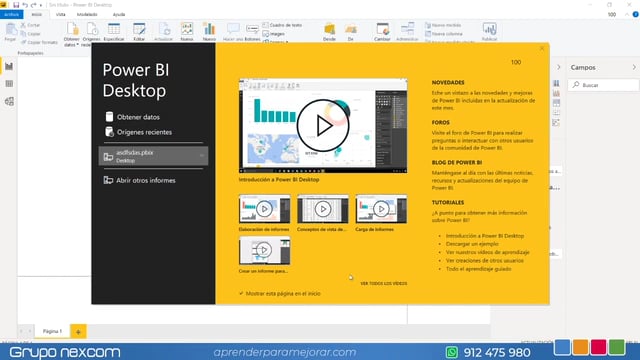Switch to the Inicio ribbon tab
The height and width of the screenshot is (360, 640).
[x=37, y=14]
